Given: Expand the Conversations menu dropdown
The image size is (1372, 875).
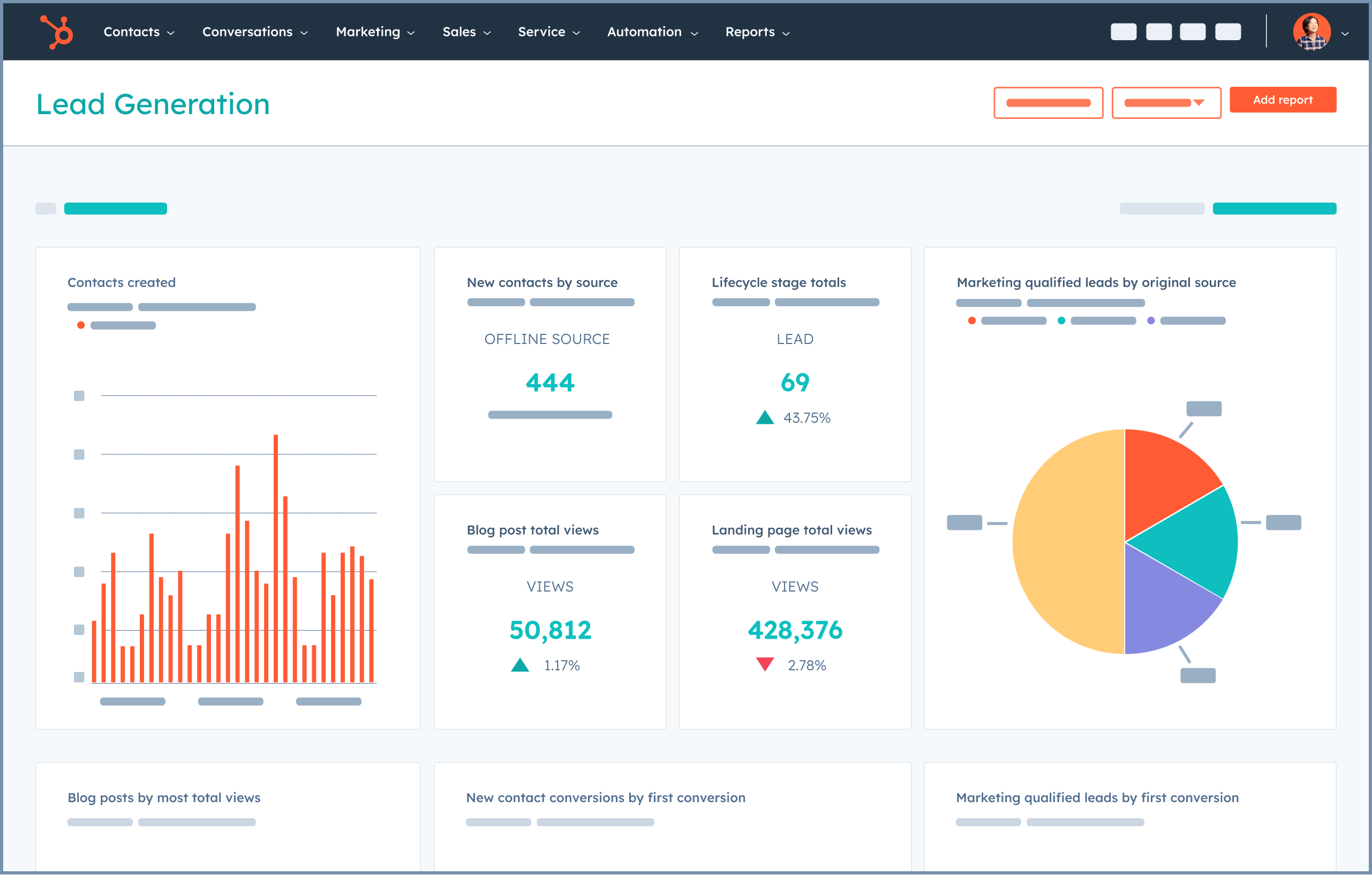Looking at the screenshot, I should [x=252, y=31].
